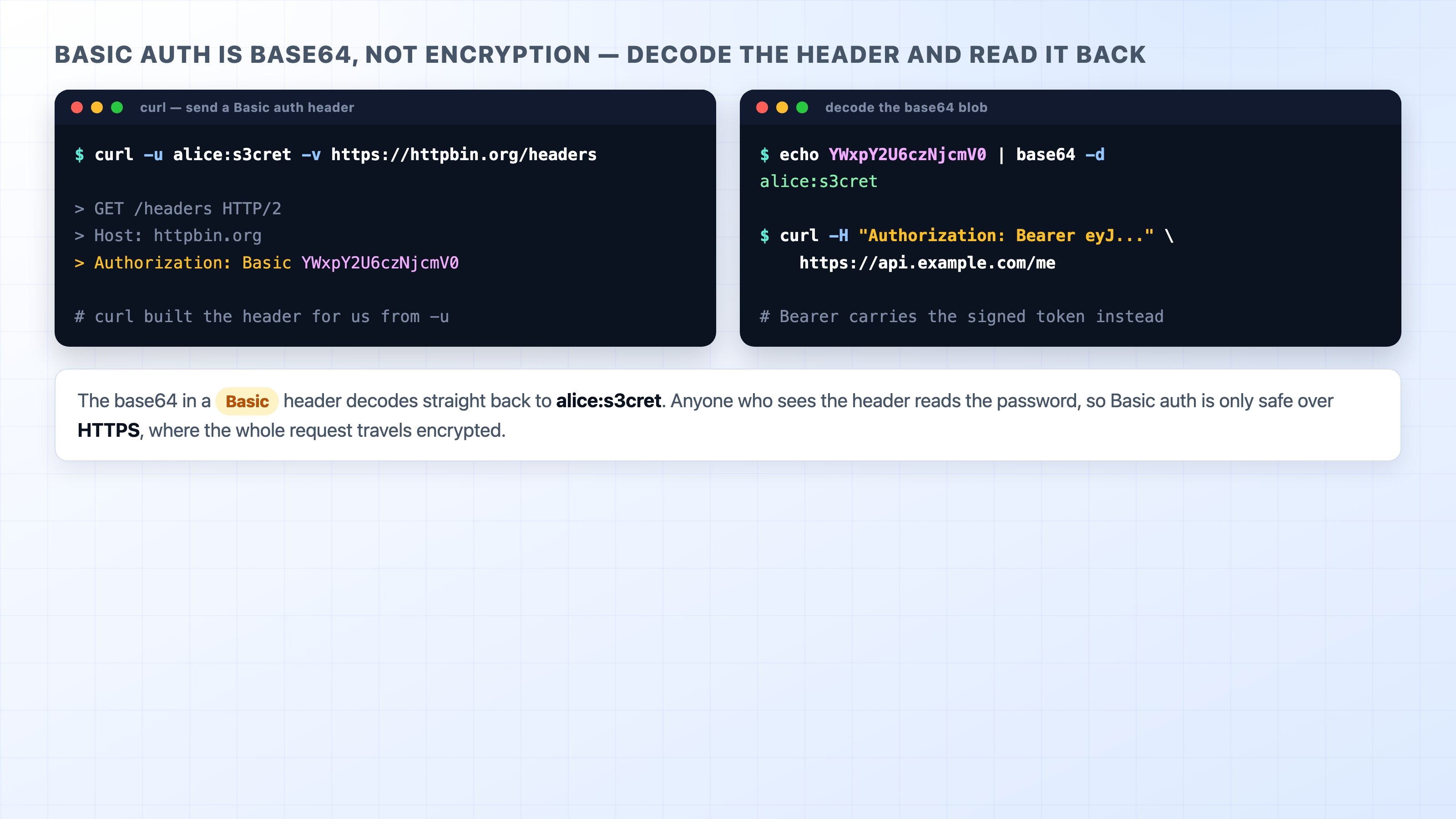Click the 'Authorization: Basic' header line
This screenshot has height=819, width=1456.
pos(267,263)
